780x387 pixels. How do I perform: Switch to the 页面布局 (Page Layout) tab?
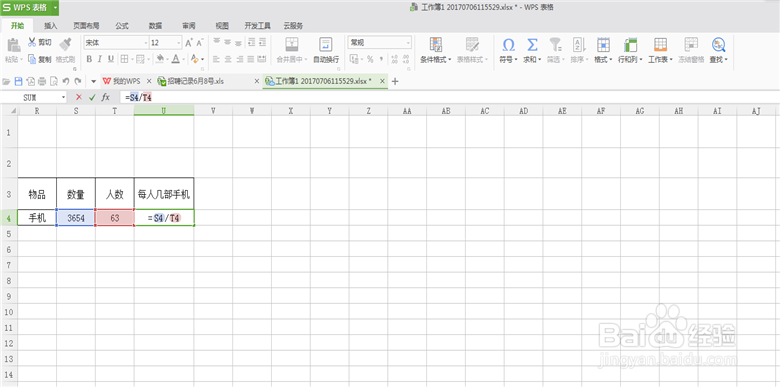pyautogui.click(x=86, y=26)
